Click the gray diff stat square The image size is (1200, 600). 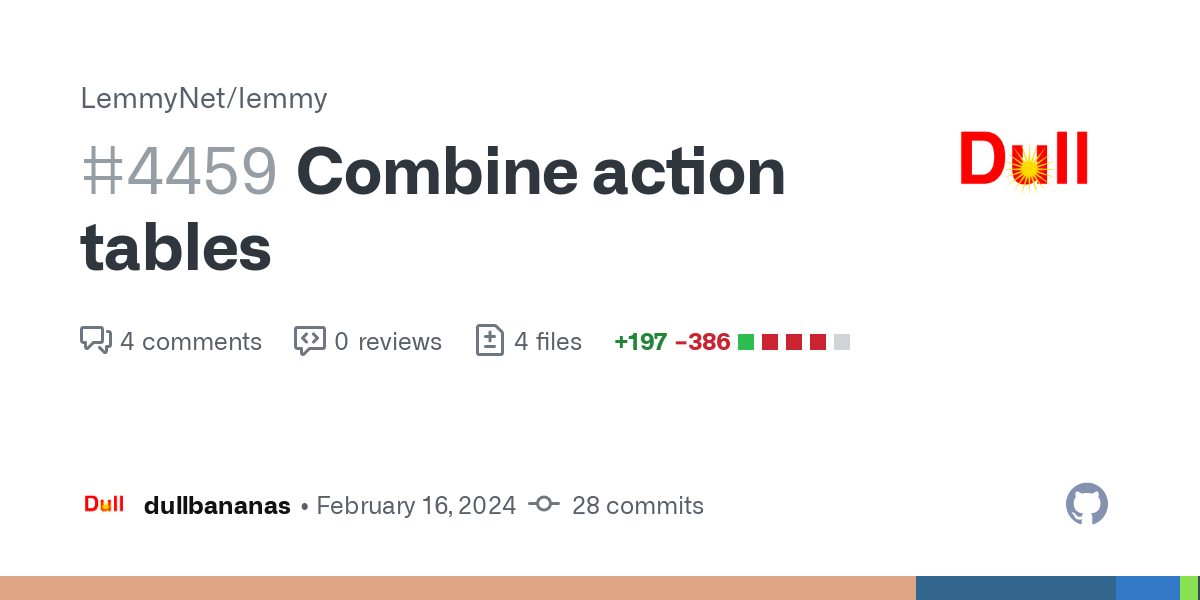click(842, 342)
